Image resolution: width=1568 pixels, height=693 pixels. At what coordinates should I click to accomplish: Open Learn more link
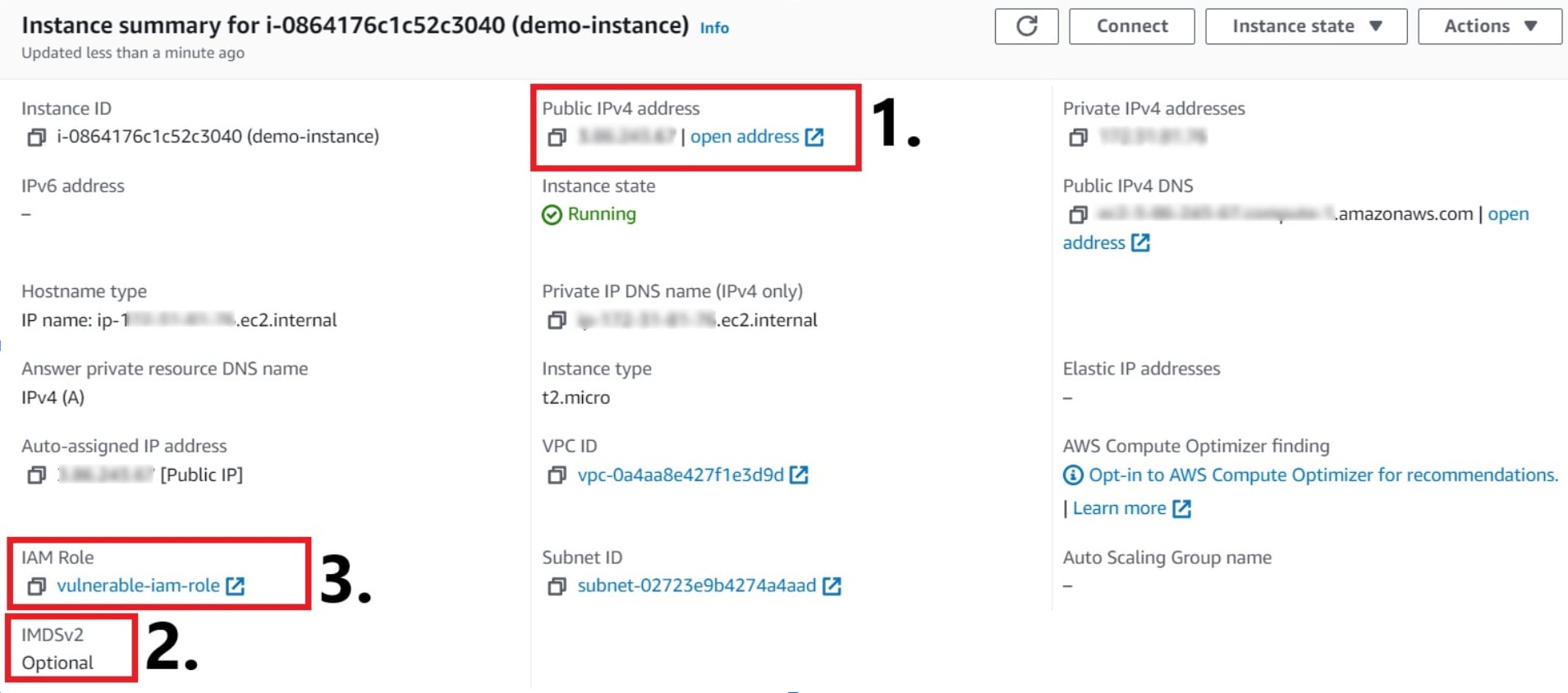1119,508
